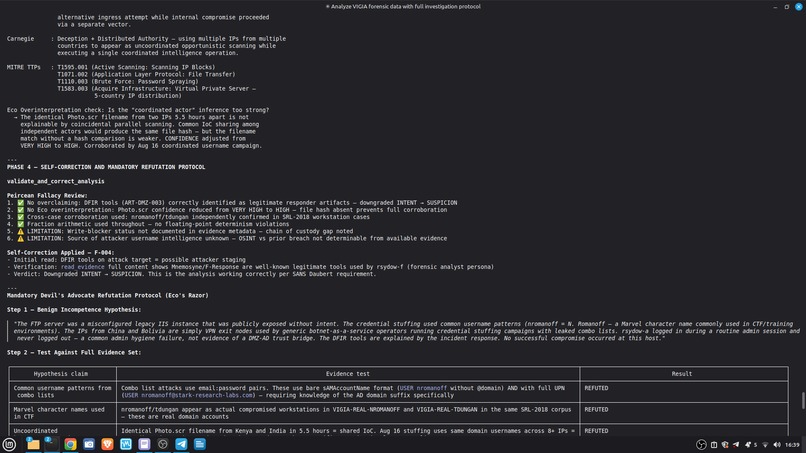Open the clipboard tray icon
806x453 pixels.
[x=714, y=445]
